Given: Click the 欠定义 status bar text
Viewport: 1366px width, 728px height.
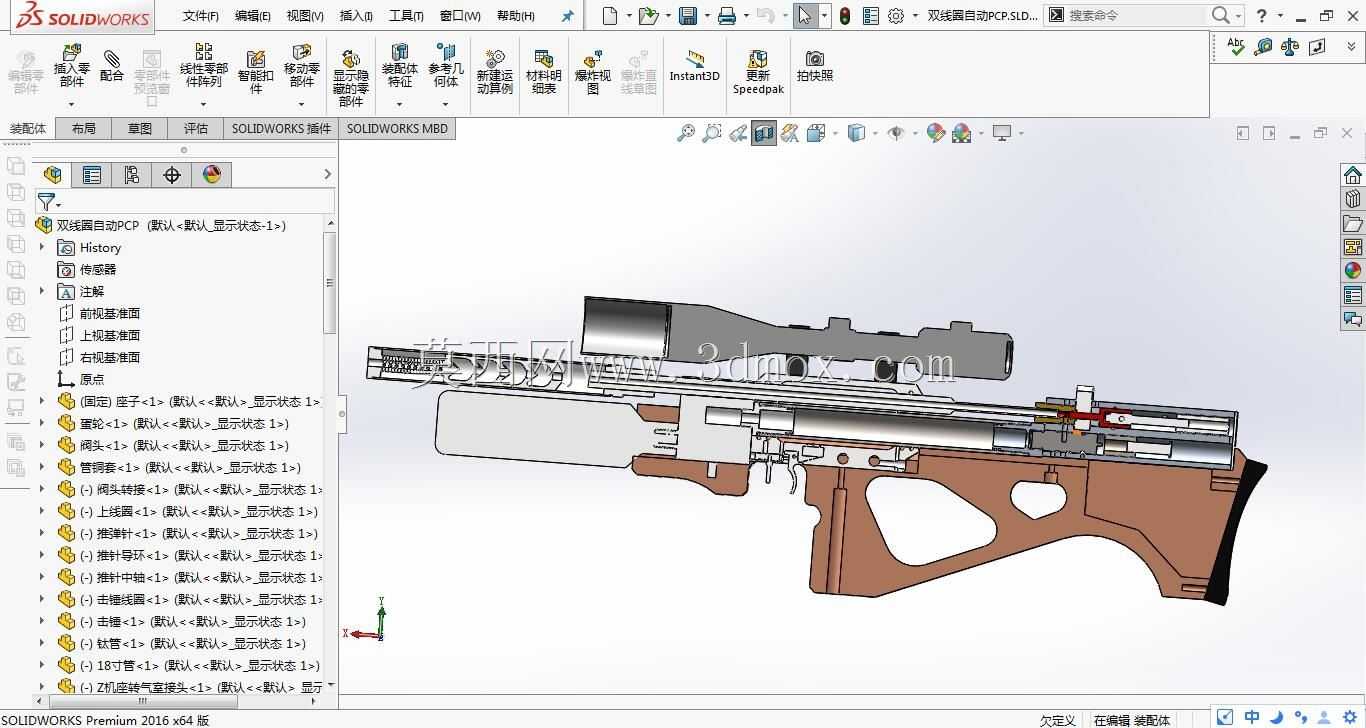Looking at the screenshot, I should pyautogui.click(x=1057, y=720).
